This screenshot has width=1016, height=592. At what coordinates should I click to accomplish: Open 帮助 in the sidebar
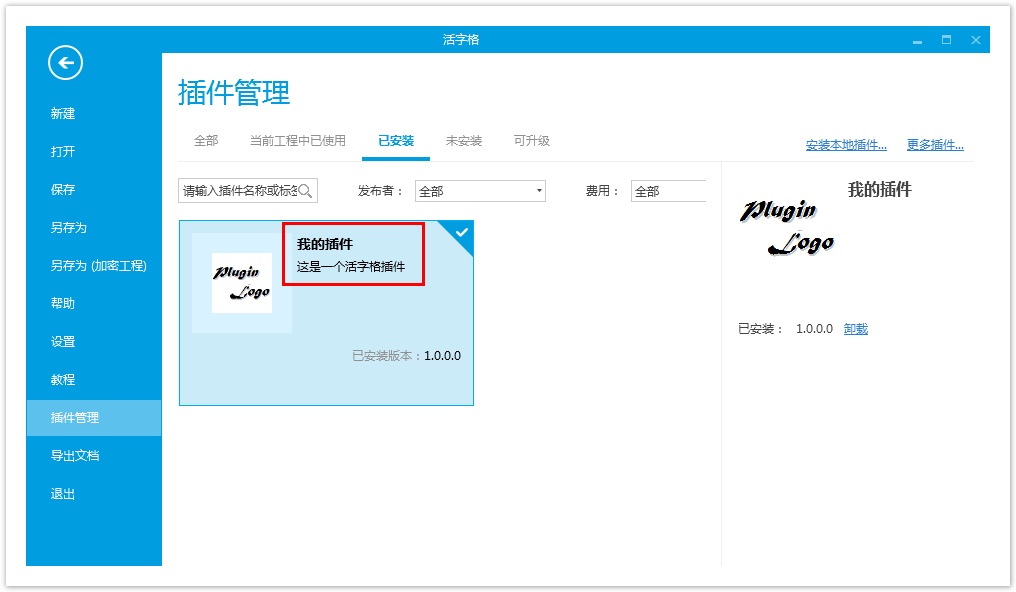tap(63, 303)
